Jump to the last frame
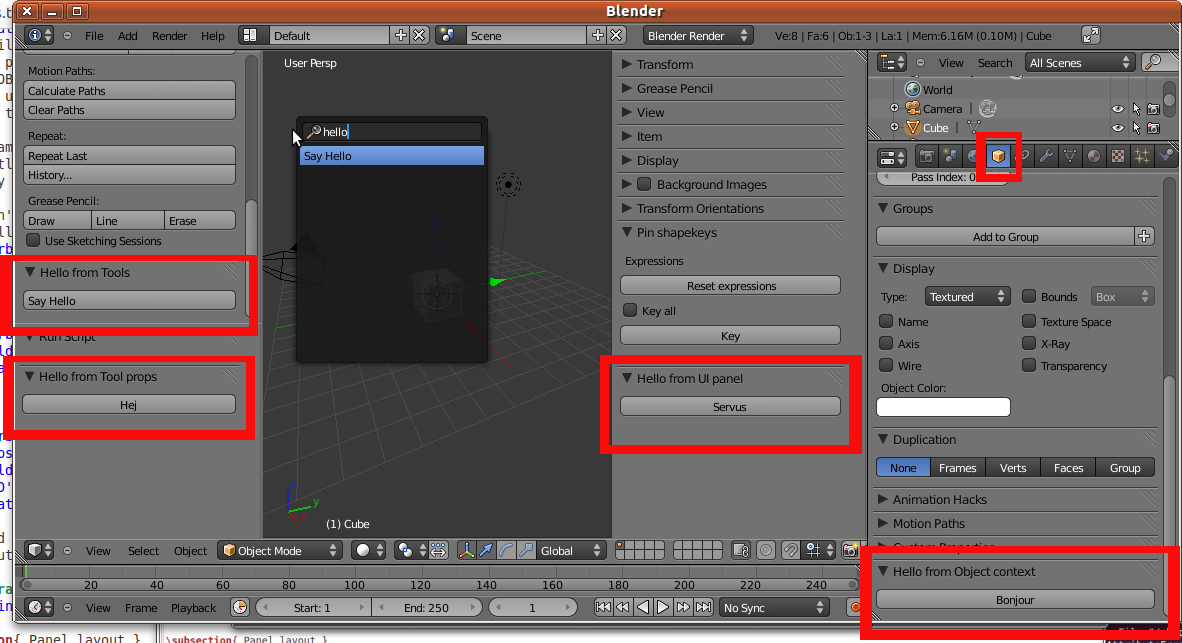The width and height of the screenshot is (1182, 643). click(703, 608)
